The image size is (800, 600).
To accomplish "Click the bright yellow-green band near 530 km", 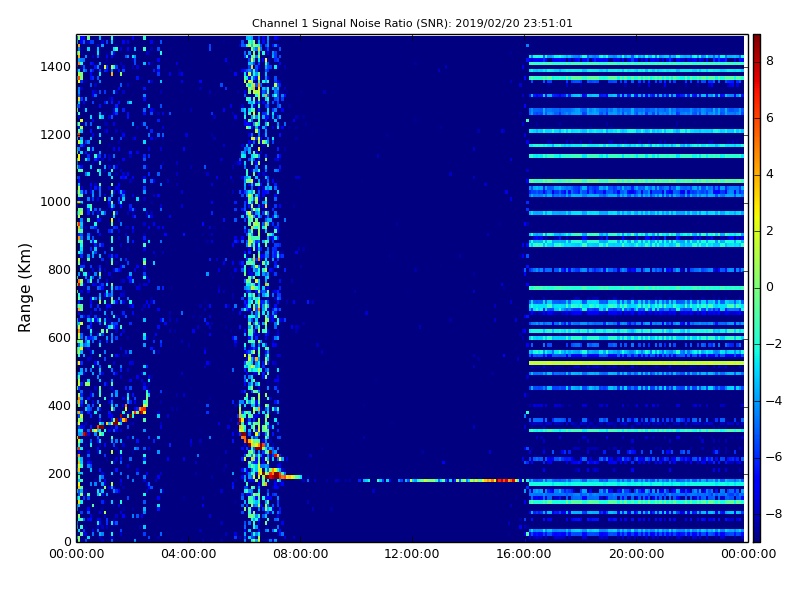I will coord(636,363).
